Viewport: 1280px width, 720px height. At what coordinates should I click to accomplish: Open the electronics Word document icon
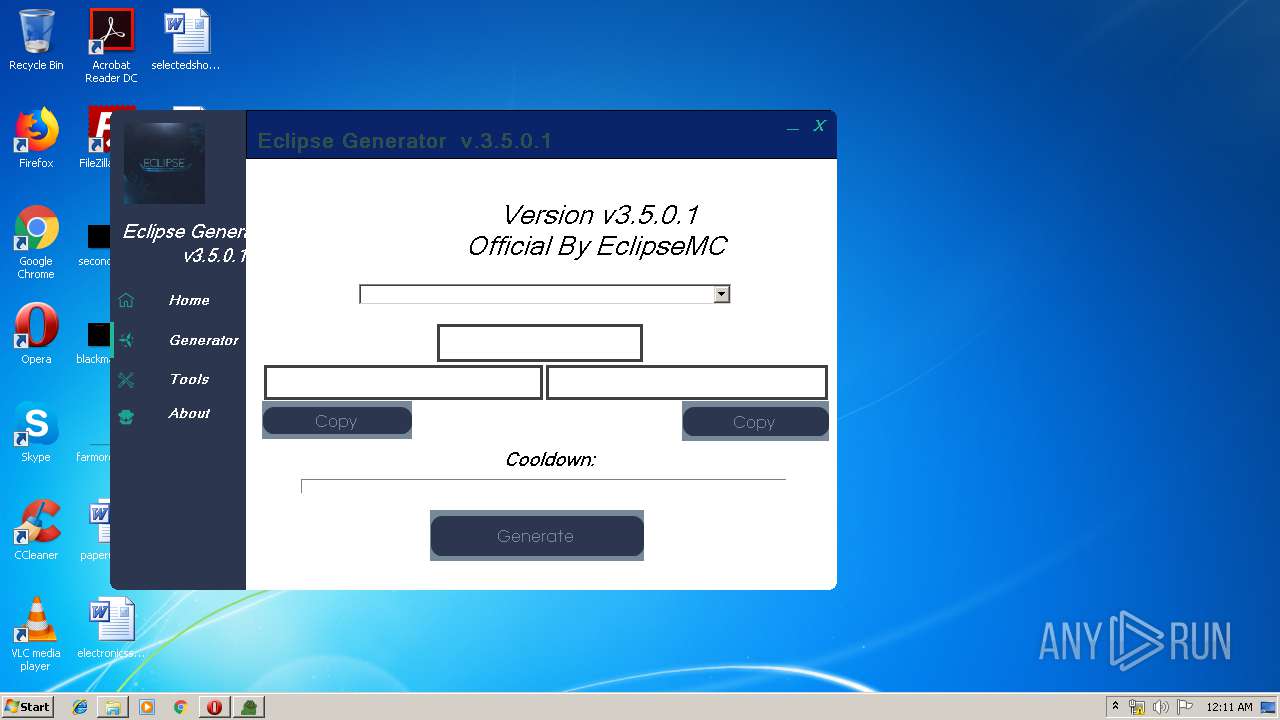coord(111,628)
